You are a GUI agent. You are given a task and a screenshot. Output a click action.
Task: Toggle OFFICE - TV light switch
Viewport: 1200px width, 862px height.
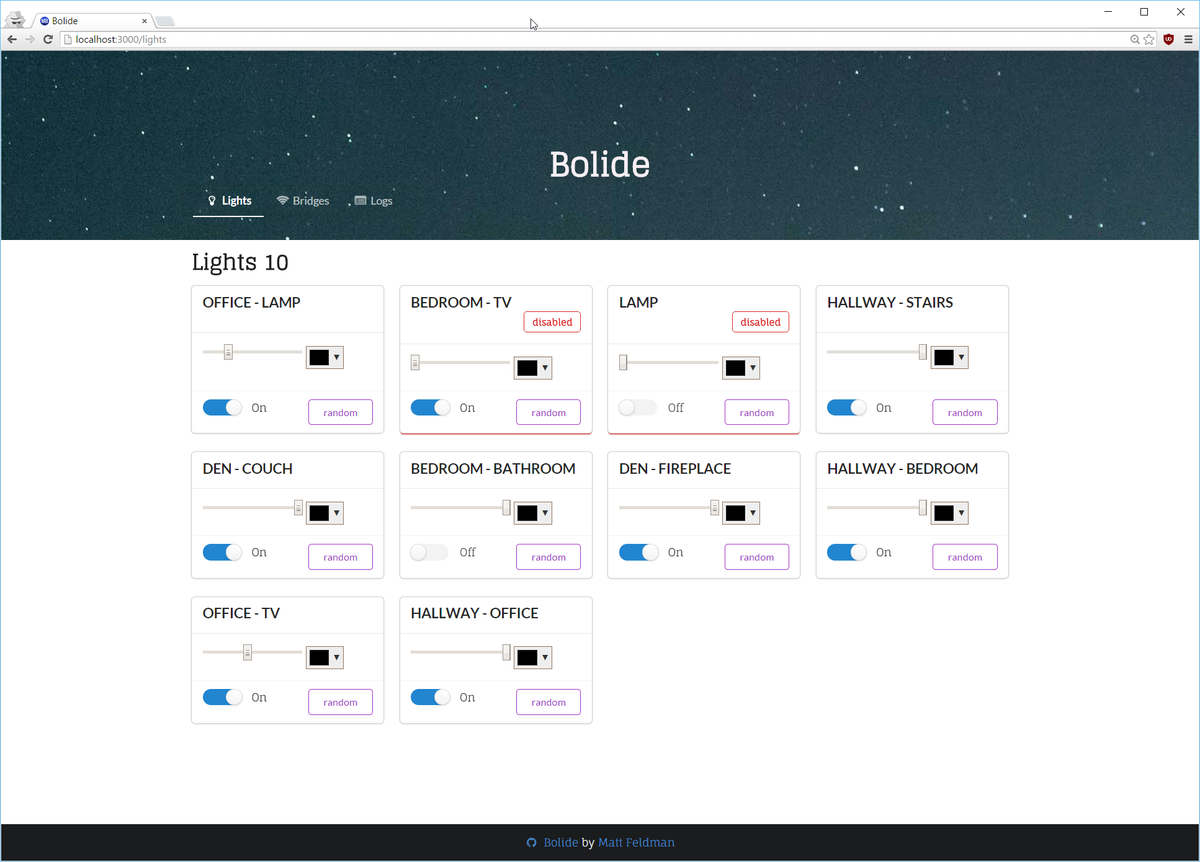[223, 697]
